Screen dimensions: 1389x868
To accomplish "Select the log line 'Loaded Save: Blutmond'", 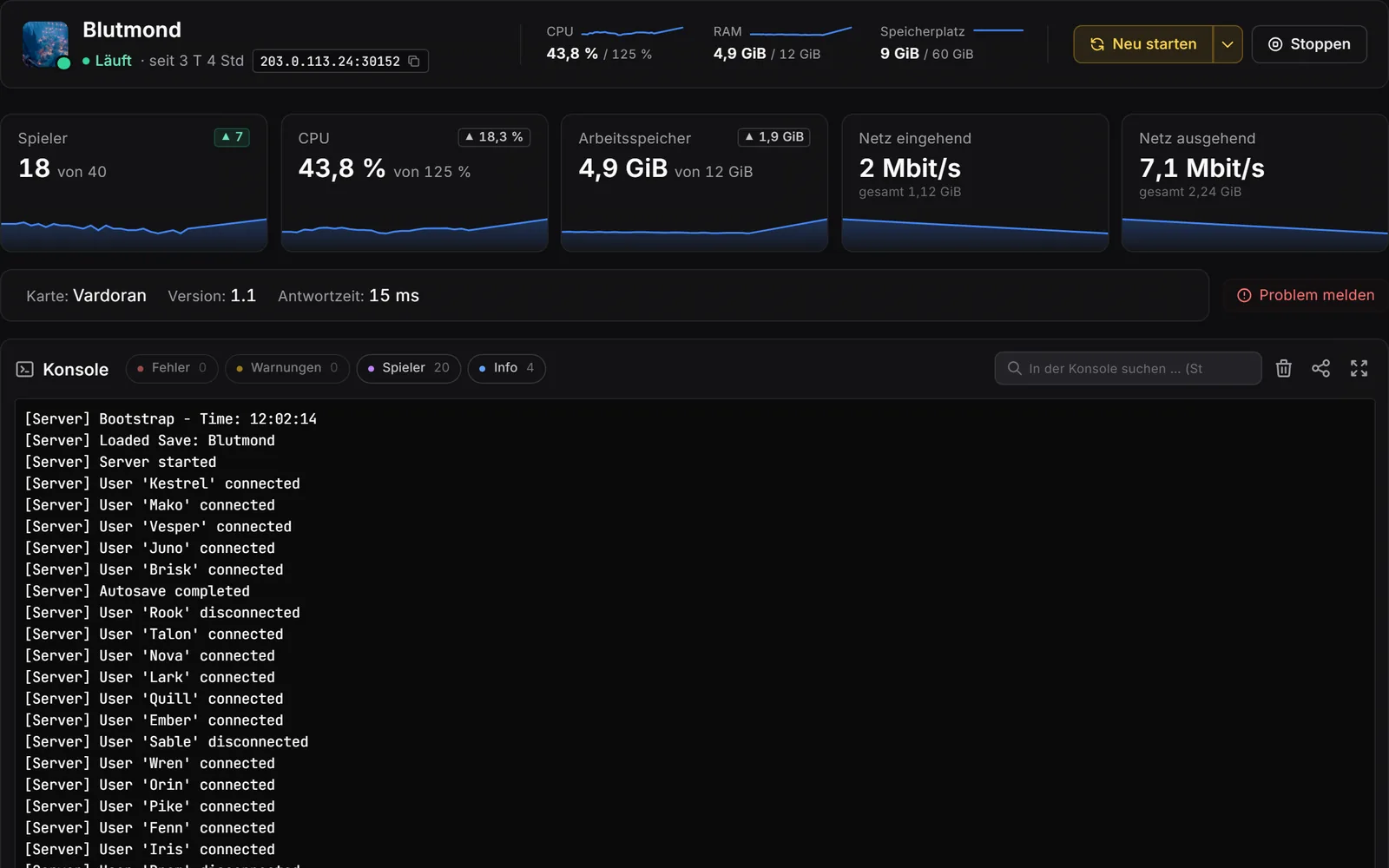I will tap(149, 441).
